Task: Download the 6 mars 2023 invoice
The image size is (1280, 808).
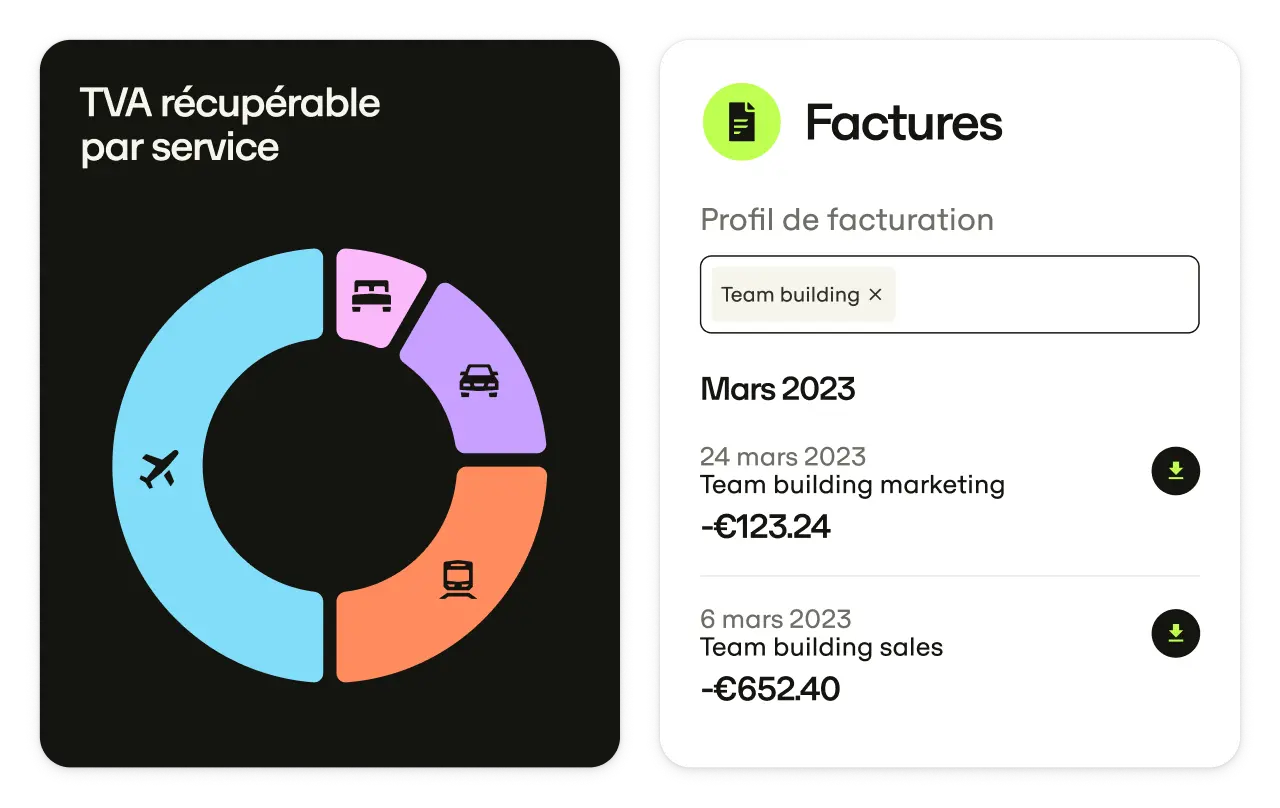Action: (1175, 633)
